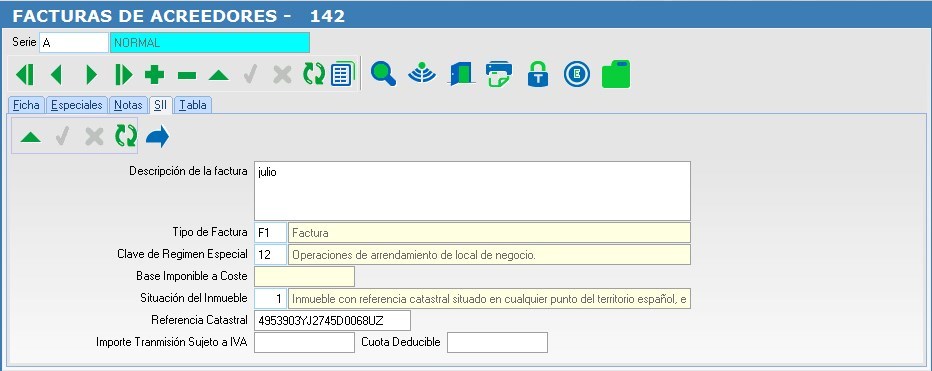This screenshot has height=371, width=932.
Task: Print invoice with printer icon
Action: coord(498,74)
